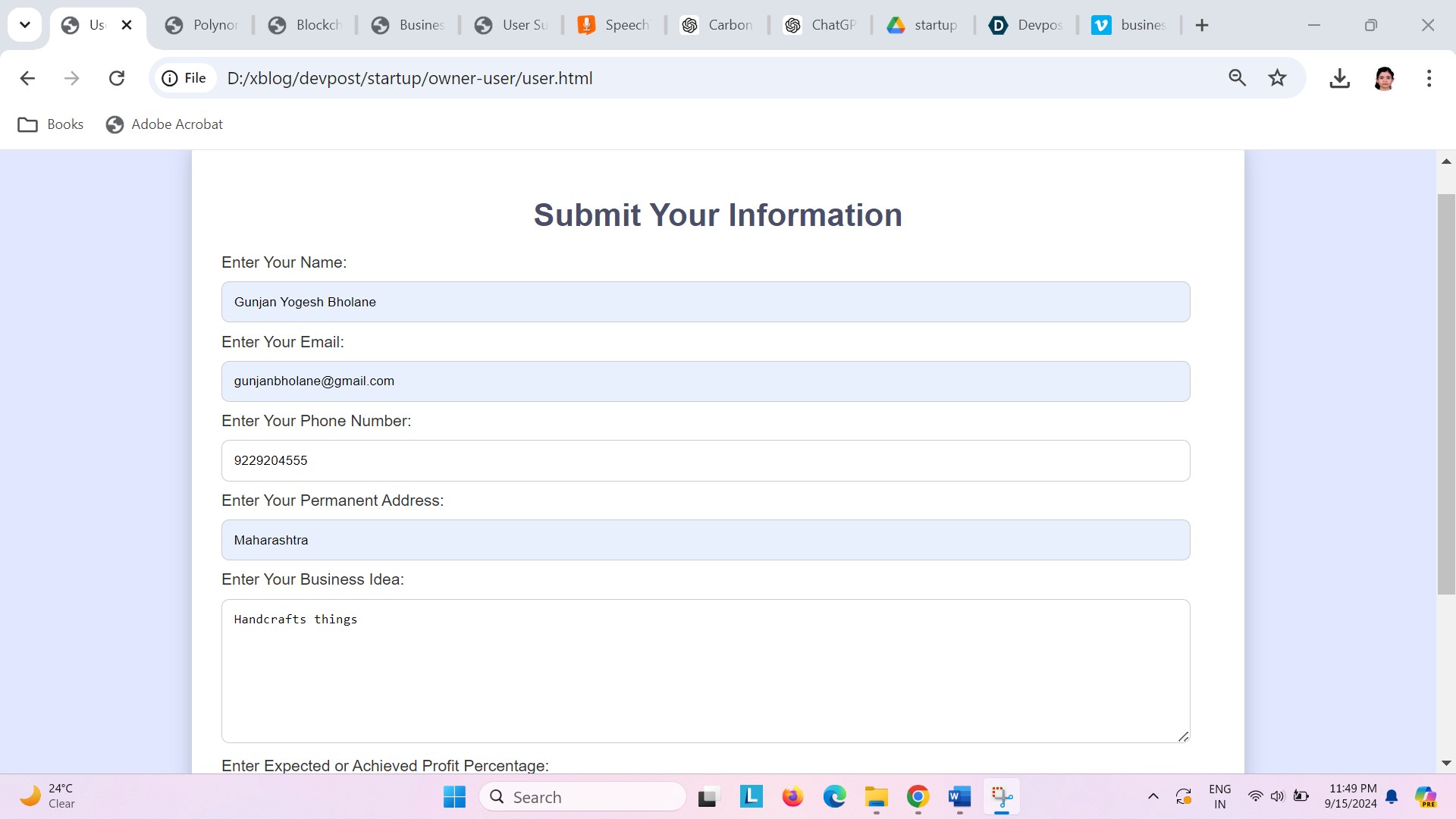
Task: Open Firefox from the taskbar
Action: click(x=792, y=797)
